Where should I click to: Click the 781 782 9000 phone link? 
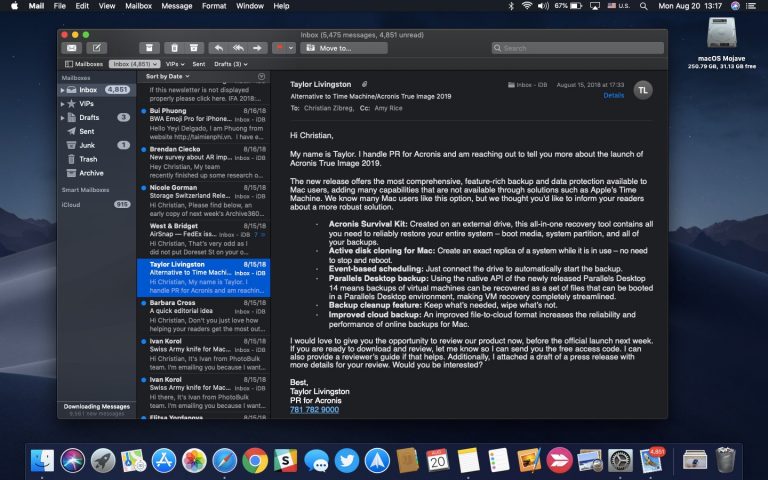(x=314, y=409)
